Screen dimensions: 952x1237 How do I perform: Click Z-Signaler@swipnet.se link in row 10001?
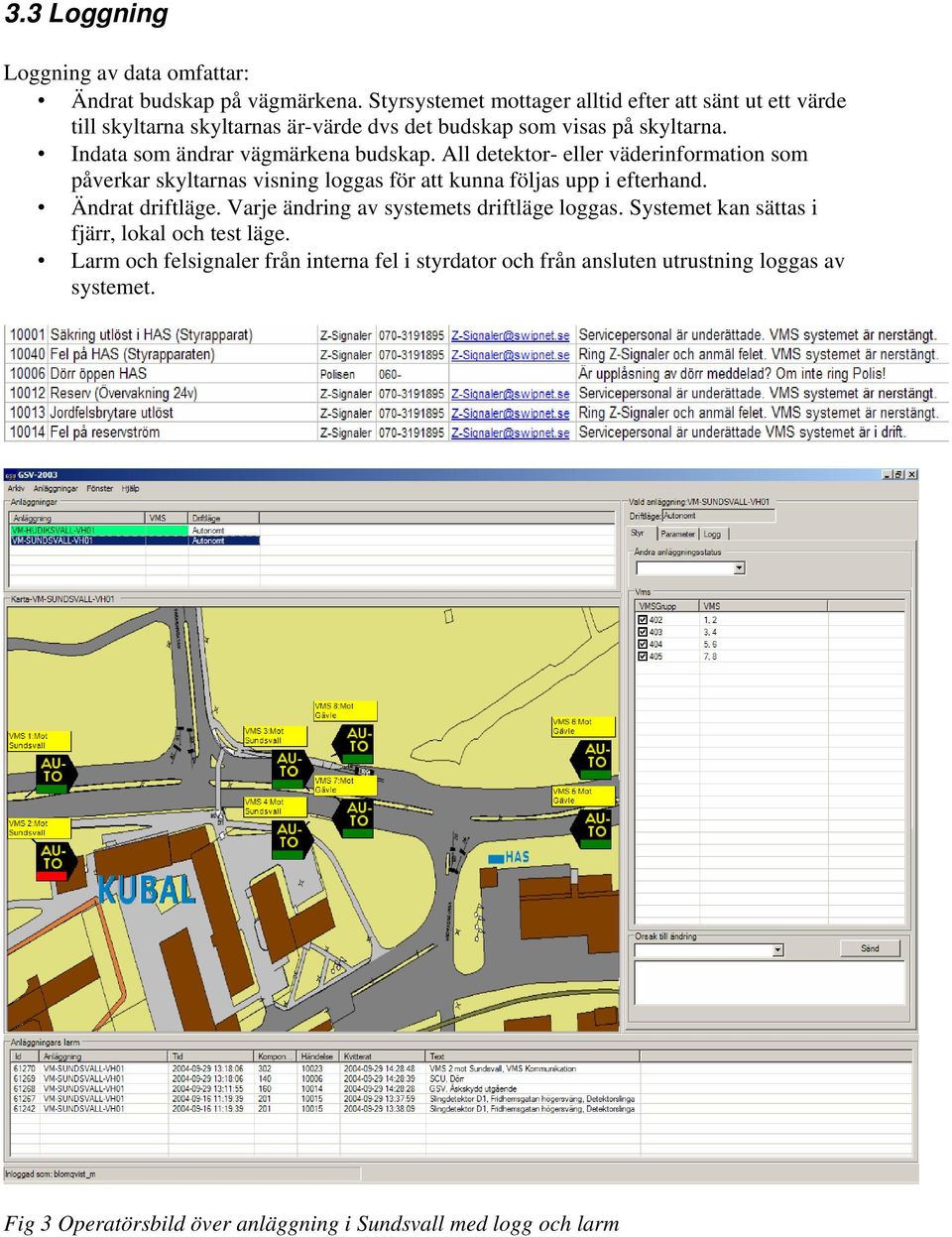(x=511, y=335)
